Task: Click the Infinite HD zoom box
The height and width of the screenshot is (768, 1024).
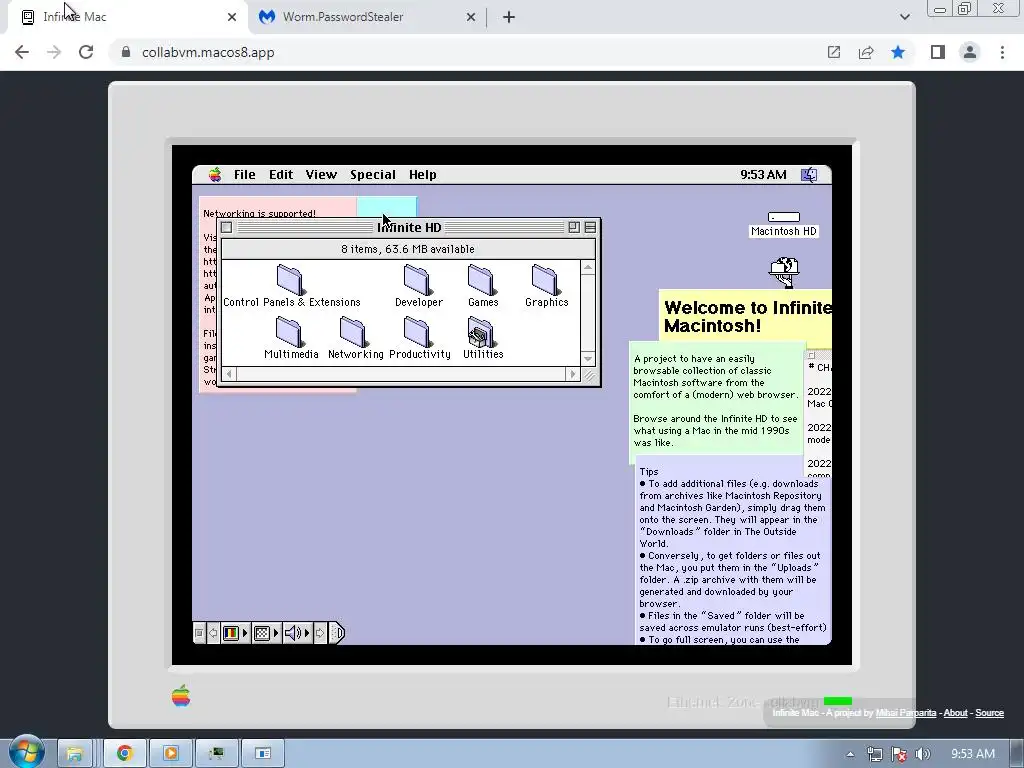Action: coord(573,227)
